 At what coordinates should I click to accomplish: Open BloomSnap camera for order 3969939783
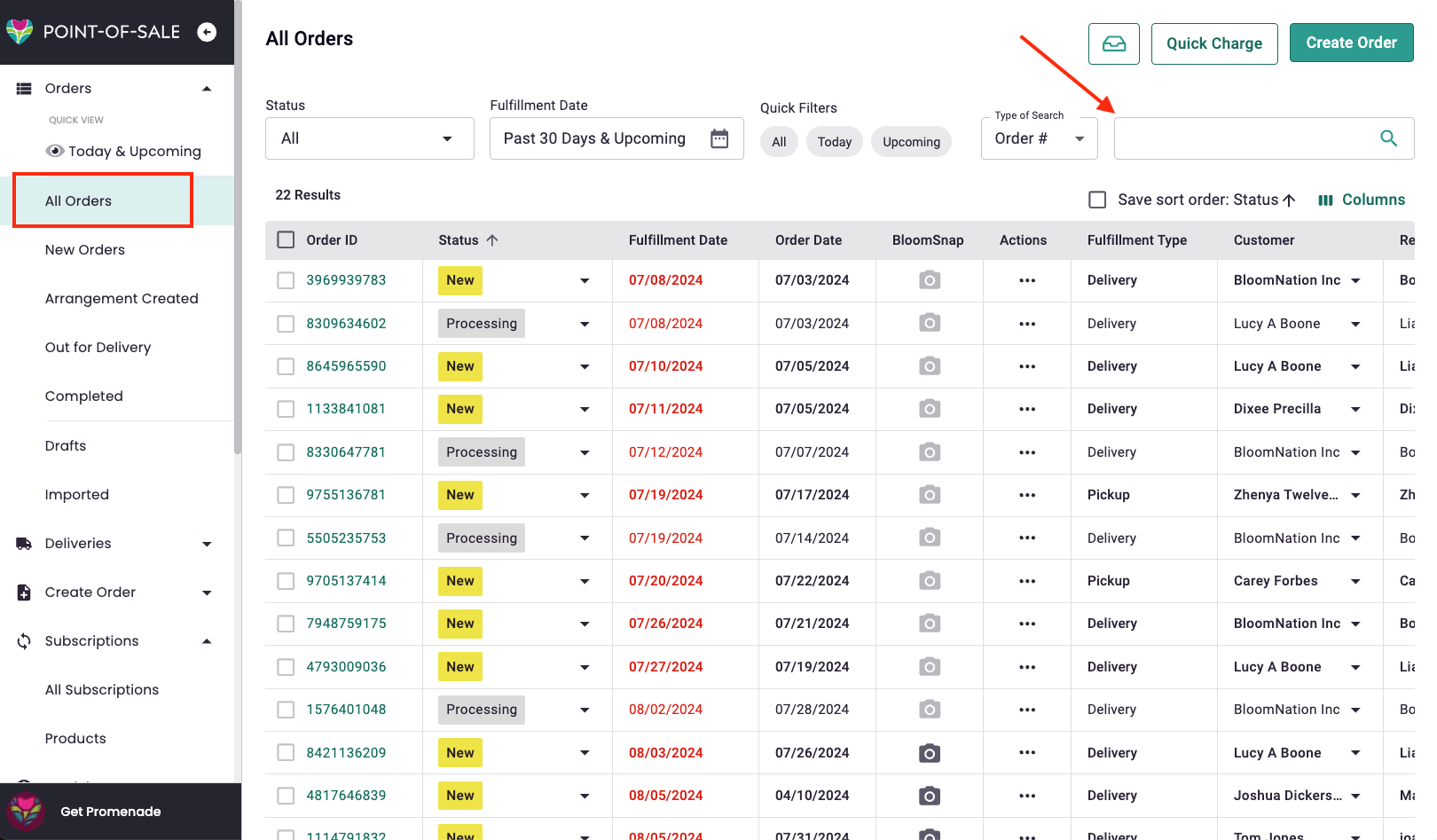(929, 280)
